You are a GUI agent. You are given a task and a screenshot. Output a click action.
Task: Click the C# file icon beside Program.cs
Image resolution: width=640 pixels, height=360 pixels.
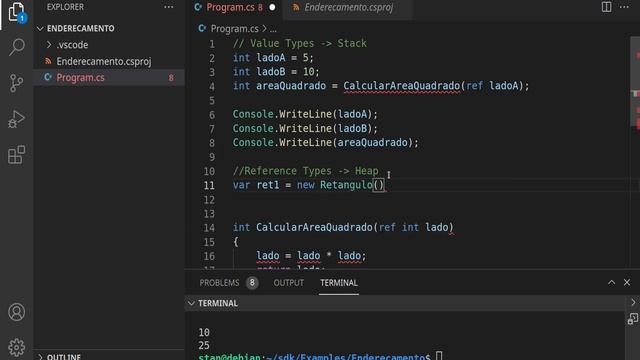pyautogui.click(x=48, y=77)
